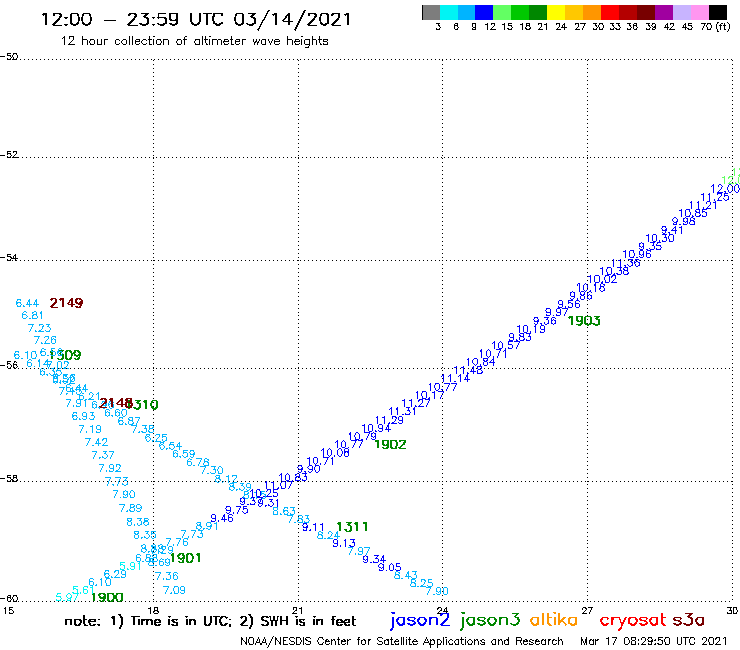Screen dimensions: 740x650
Task: Click the 6.59 wave height value
Action: (184, 454)
